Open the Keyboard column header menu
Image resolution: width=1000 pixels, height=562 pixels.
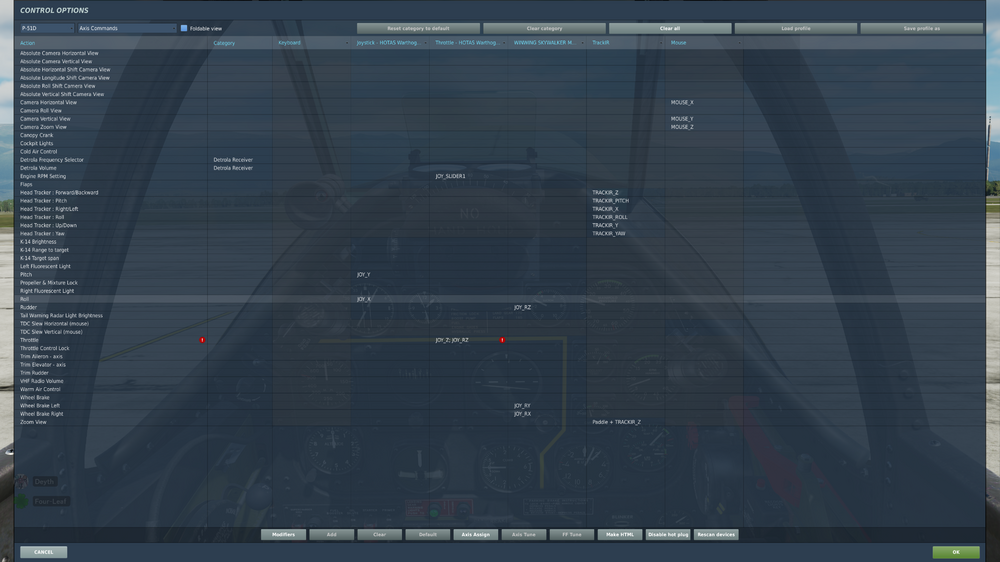coord(347,43)
